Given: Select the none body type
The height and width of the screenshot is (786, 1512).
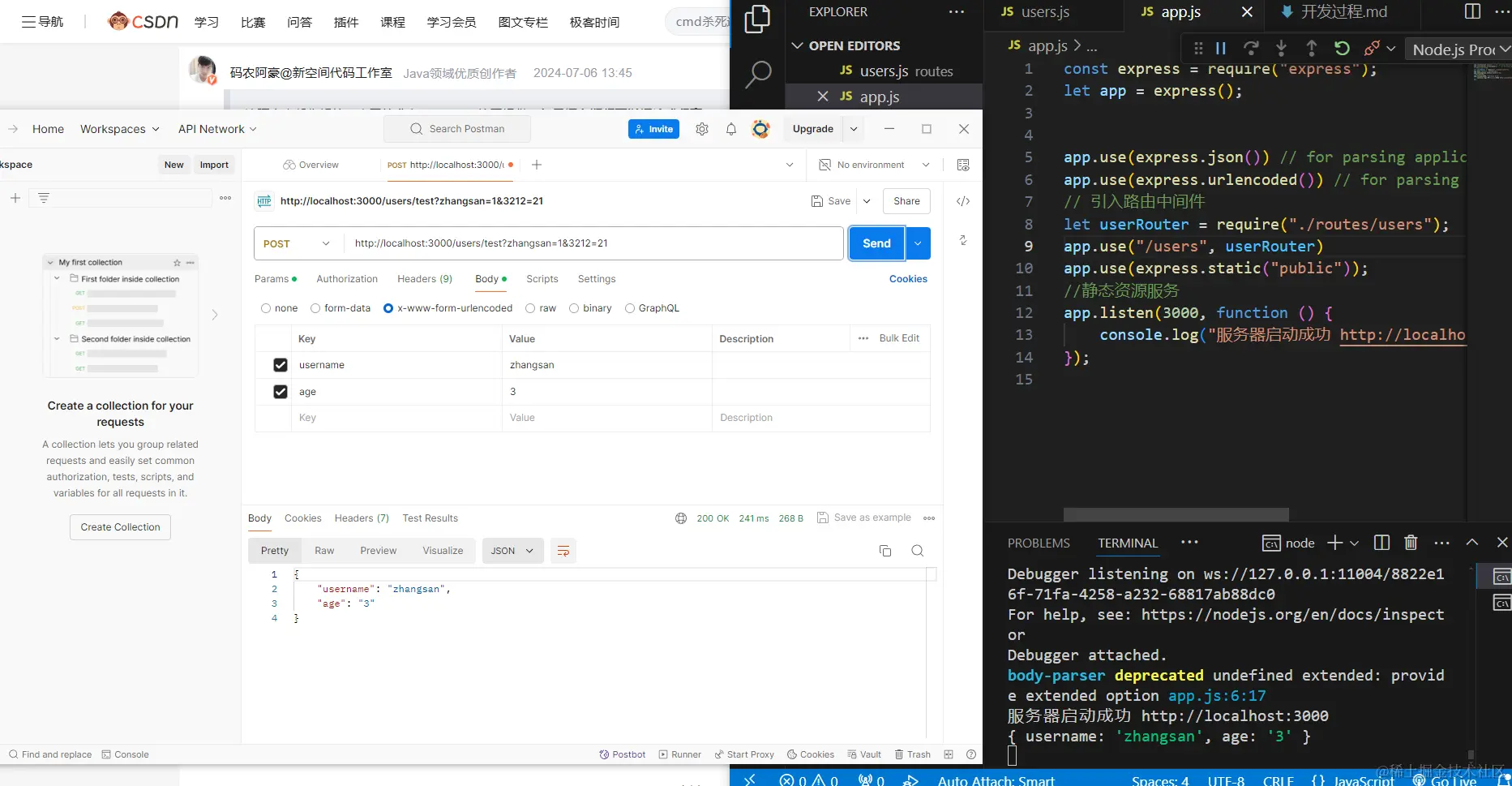Looking at the screenshot, I should [266, 308].
